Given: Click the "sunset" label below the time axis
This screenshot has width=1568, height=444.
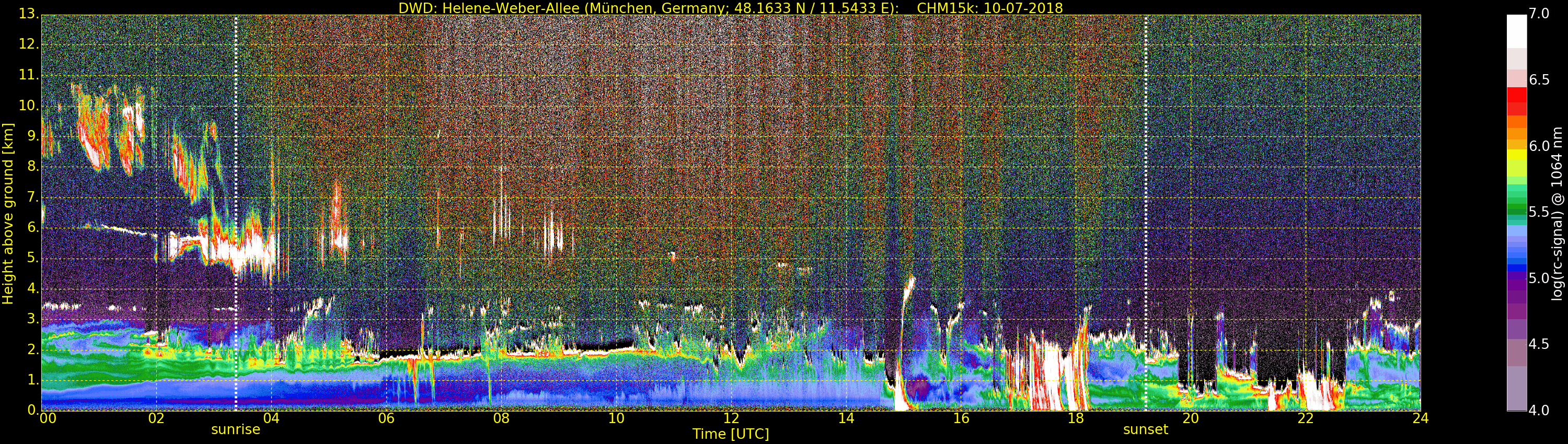Looking at the screenshot, I should point(1146,429).
